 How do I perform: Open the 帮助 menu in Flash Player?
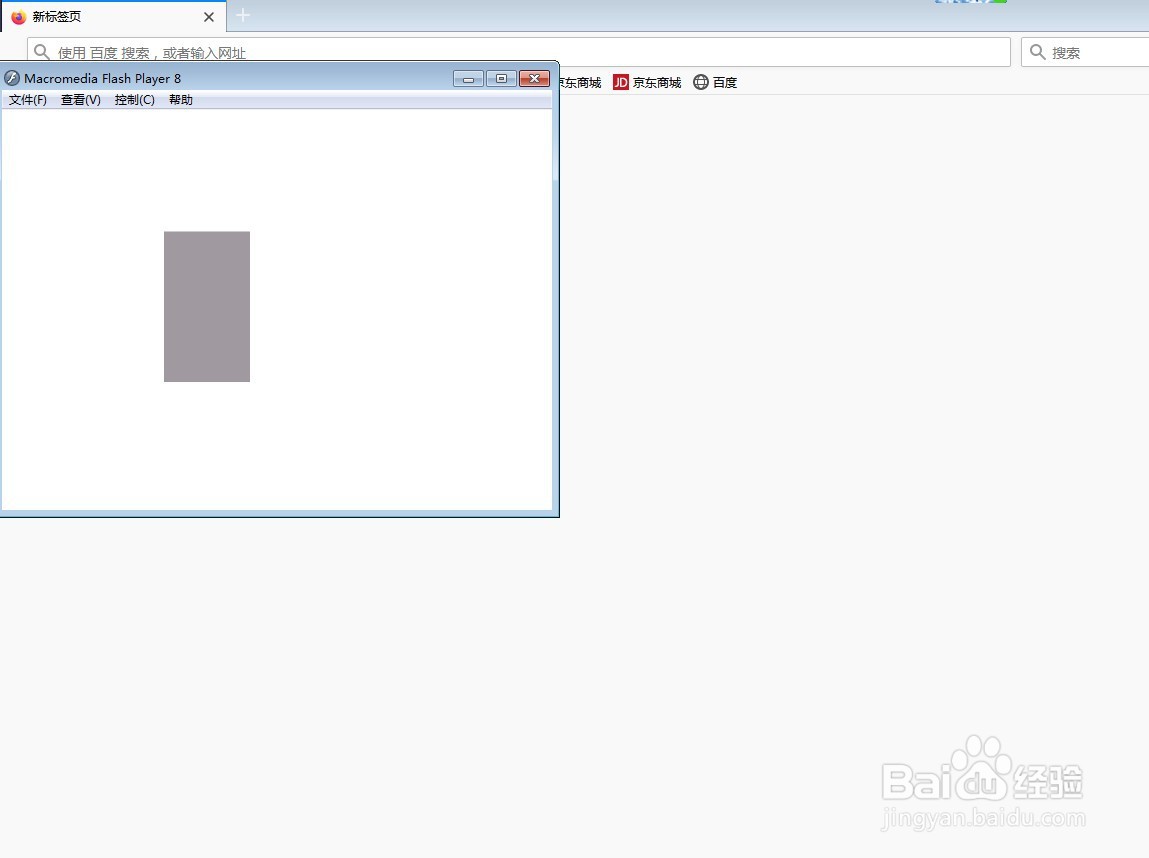[x=181, y=100]
